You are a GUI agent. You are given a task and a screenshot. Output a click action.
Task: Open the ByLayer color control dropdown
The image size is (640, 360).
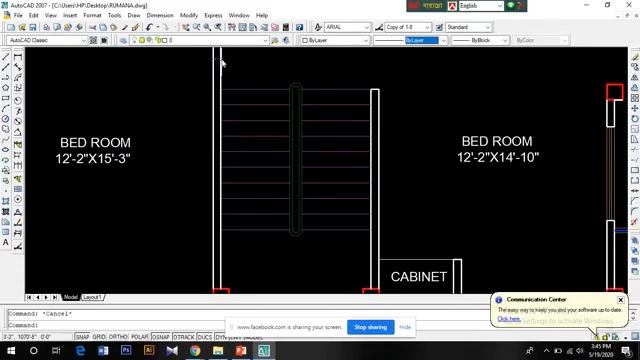coord(365,40)
